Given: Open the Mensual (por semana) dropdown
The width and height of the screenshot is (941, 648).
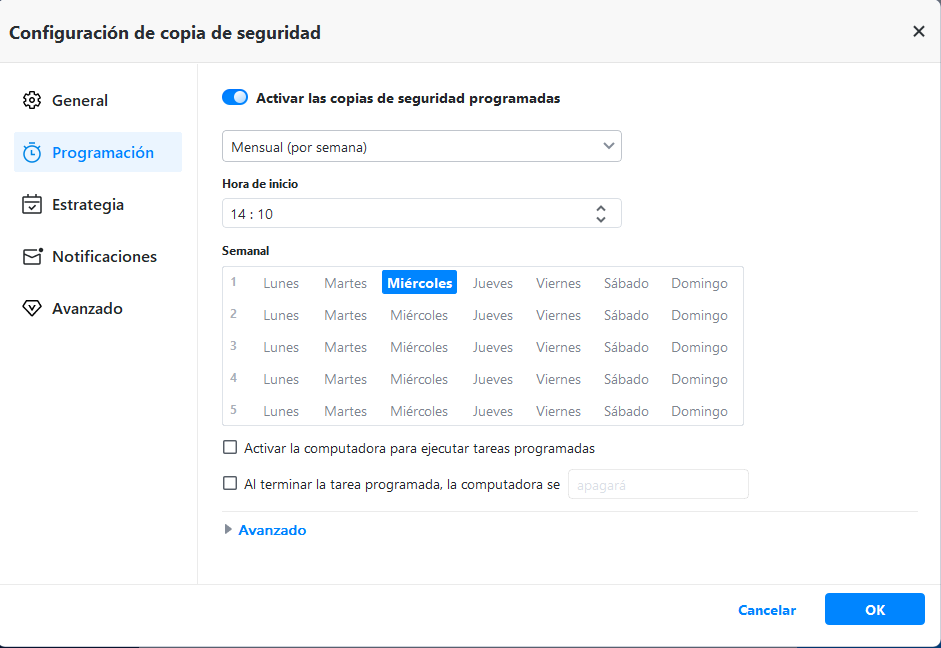Looking at the screenshot, I should (x=421, y=147).
